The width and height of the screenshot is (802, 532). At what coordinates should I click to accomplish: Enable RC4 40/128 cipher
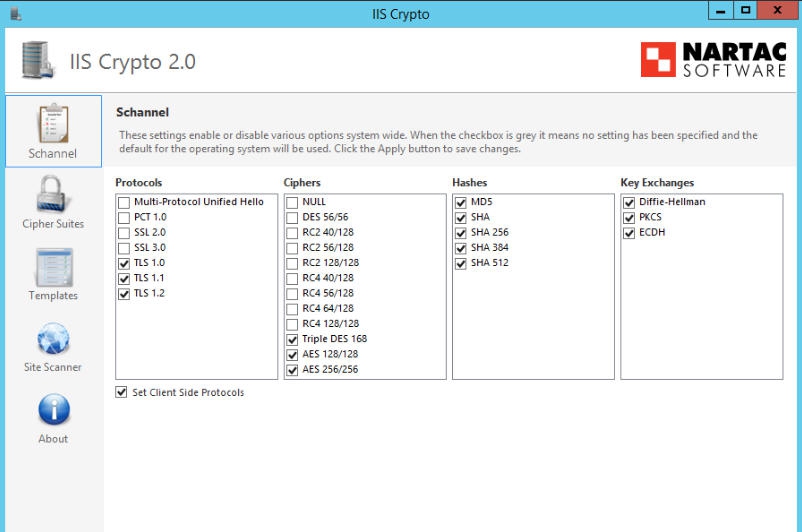coord(292,279)
